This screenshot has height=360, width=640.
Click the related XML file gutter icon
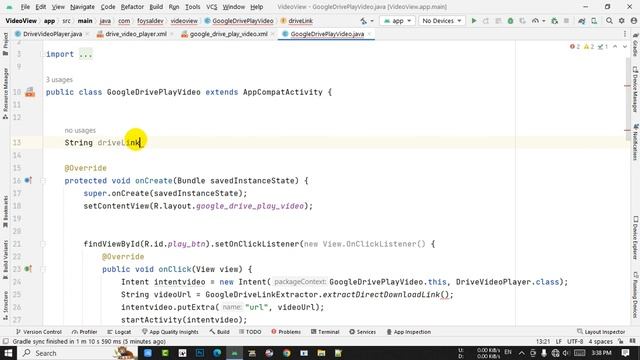[x=30, y=92]
